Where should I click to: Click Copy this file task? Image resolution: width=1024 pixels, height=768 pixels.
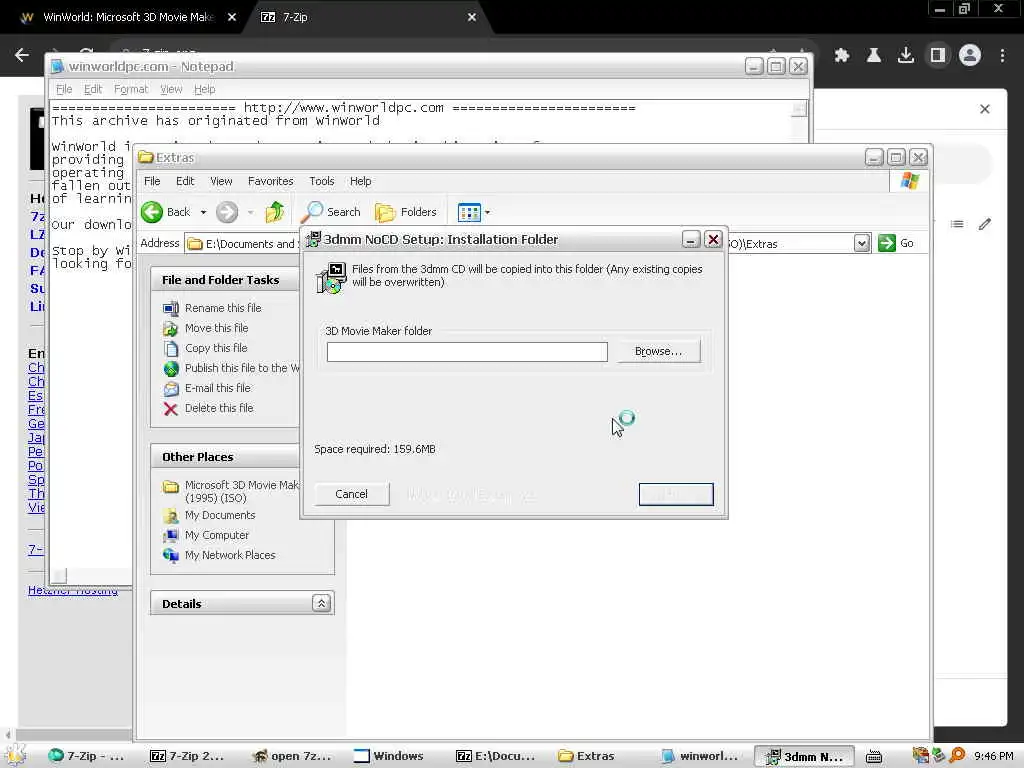(x=216, y=348)
